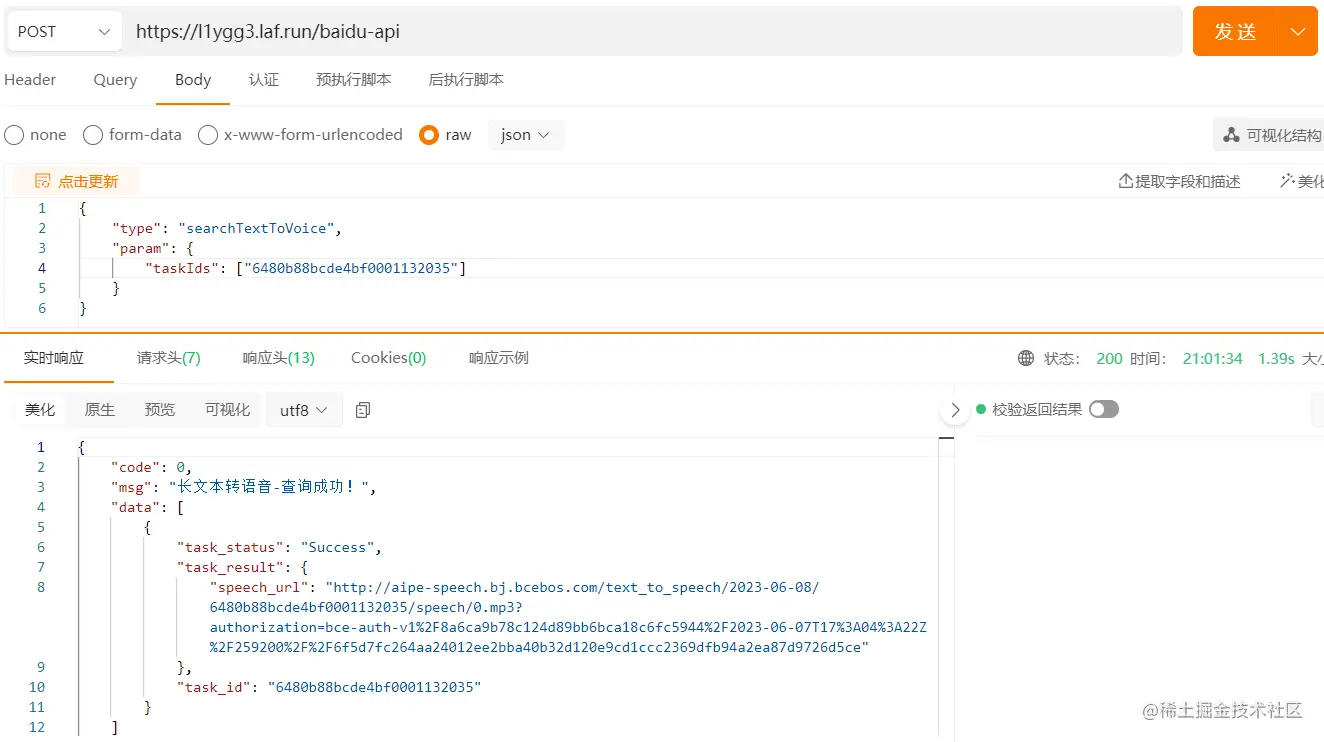Click 提取字段和描述 extract icon button

click(1179, 181)
